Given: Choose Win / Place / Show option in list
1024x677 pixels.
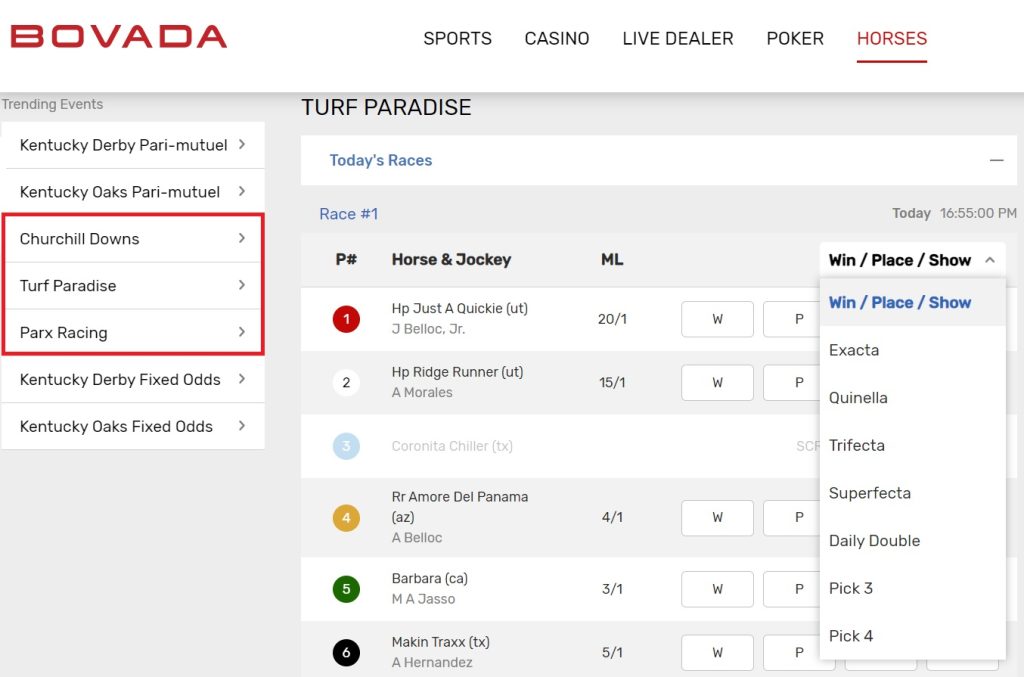Looking at the screenshot, I should click(x=912, y=302).
